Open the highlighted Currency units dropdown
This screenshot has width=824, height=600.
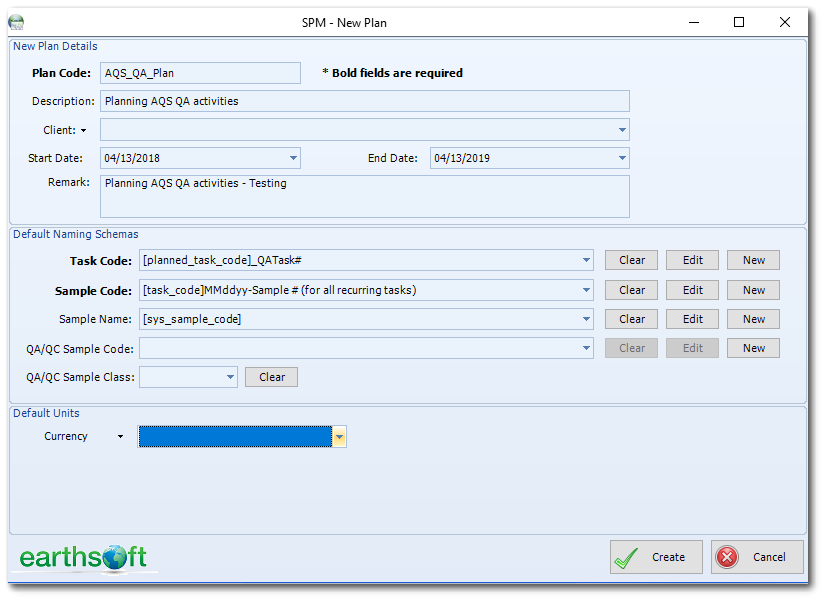[x=340, y=437]
